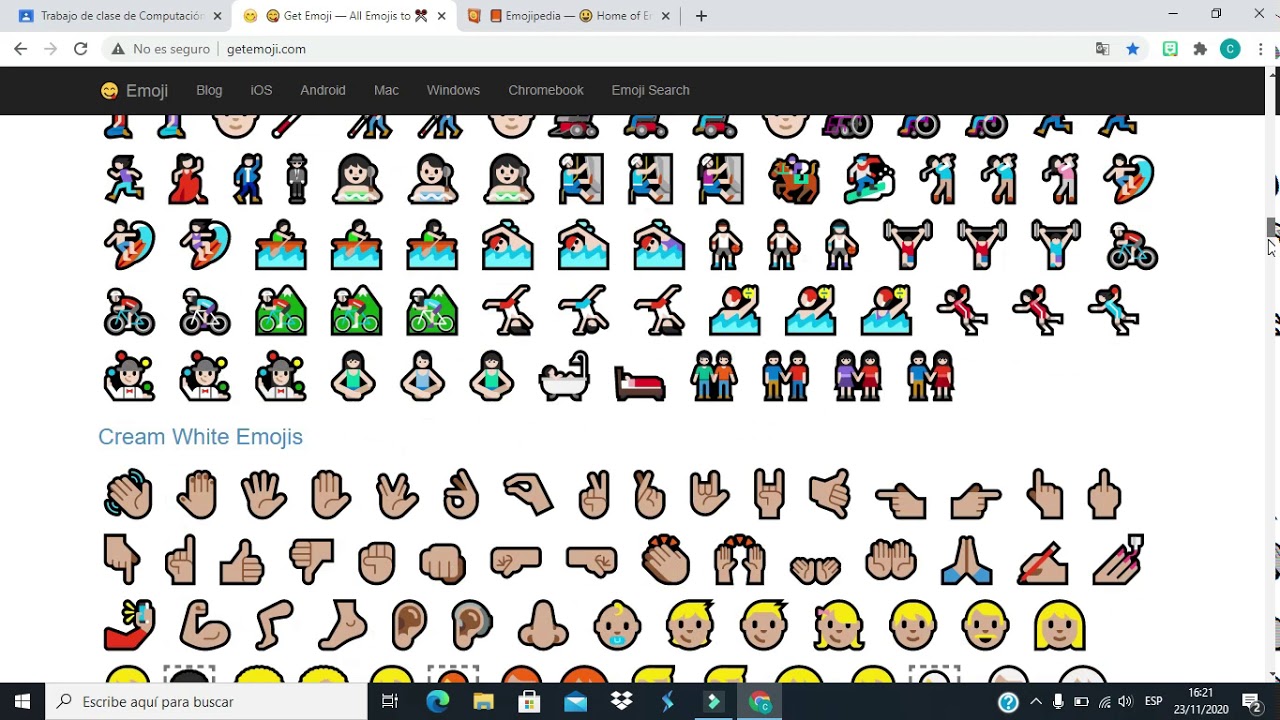Choose the ear with hearing aid emoji

coord(471,626)
